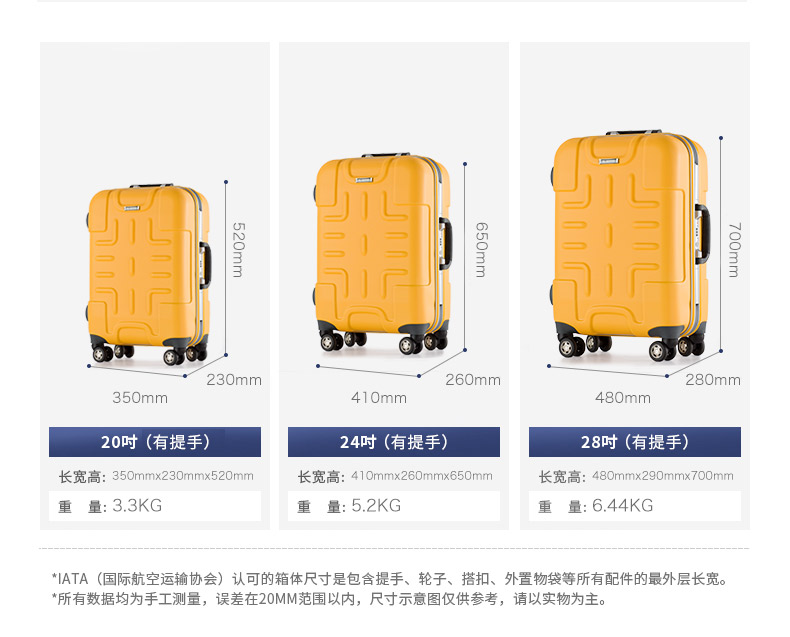This screenshot has height=637, width=790.
Task: Click the 480mmx290mmx700mm dimensions text
Action: pyautogui.click(x=663, y=476)
